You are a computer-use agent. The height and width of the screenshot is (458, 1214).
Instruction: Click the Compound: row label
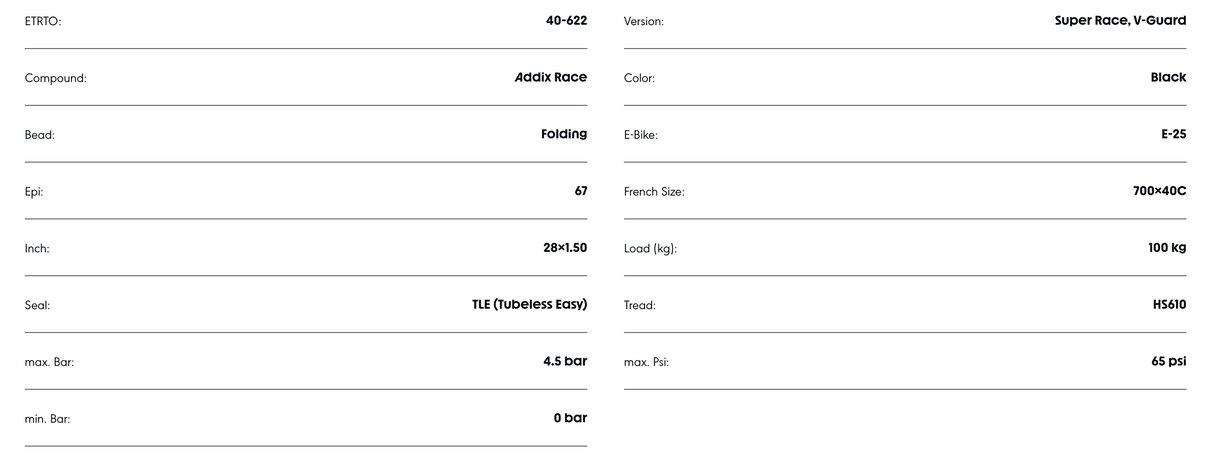tap(55, 78)
